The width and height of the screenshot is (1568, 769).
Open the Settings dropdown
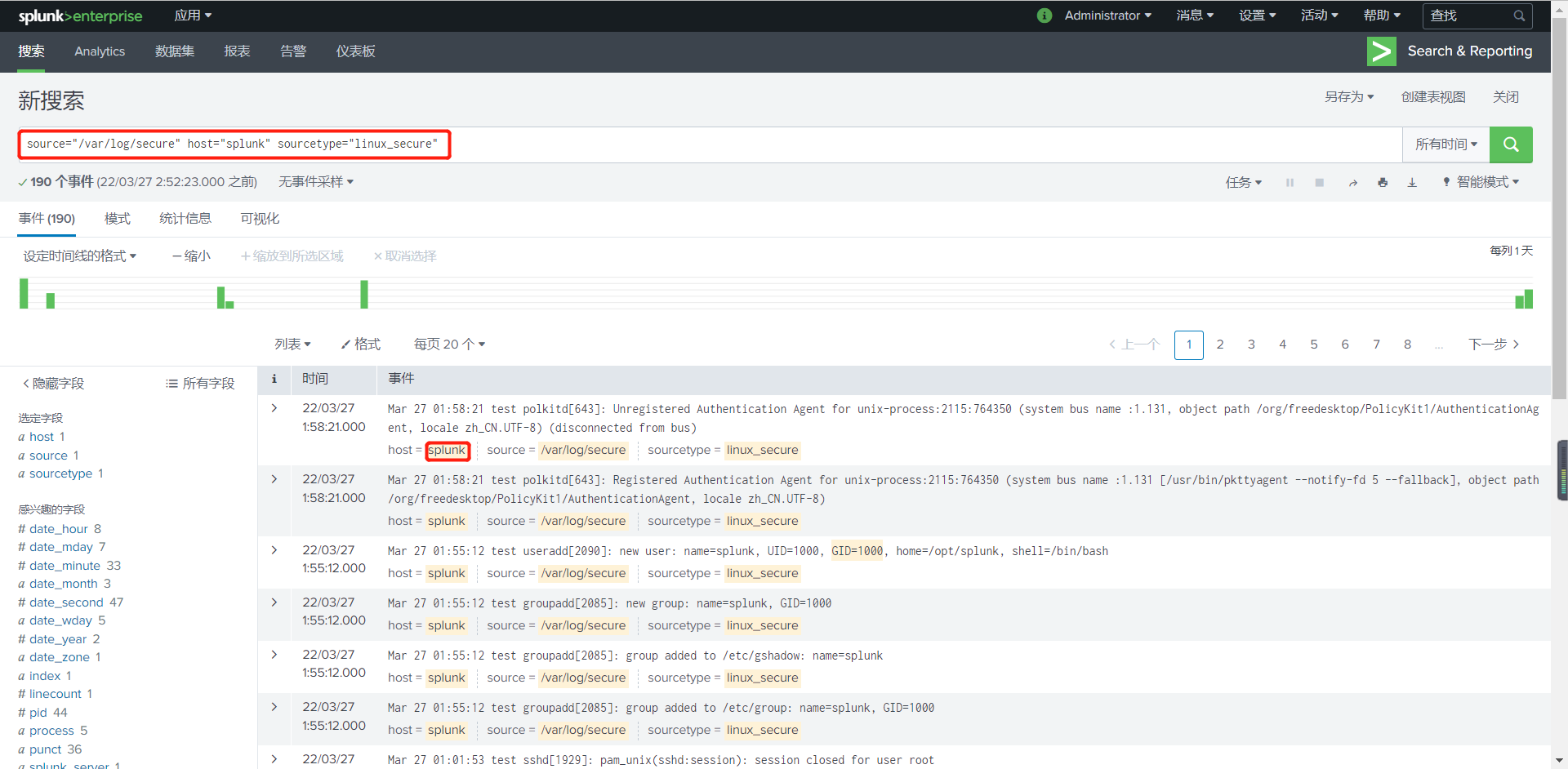click(1257, 16)
